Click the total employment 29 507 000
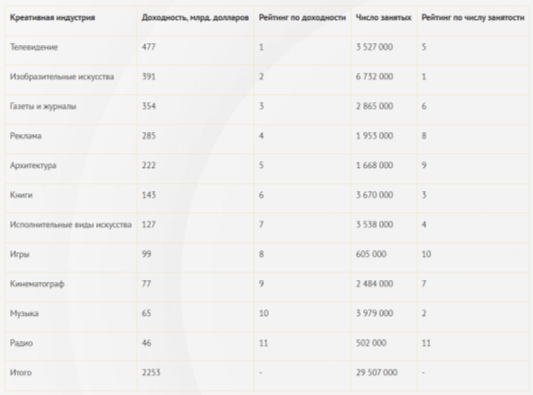The image size is (533, 395). point(377,373)
